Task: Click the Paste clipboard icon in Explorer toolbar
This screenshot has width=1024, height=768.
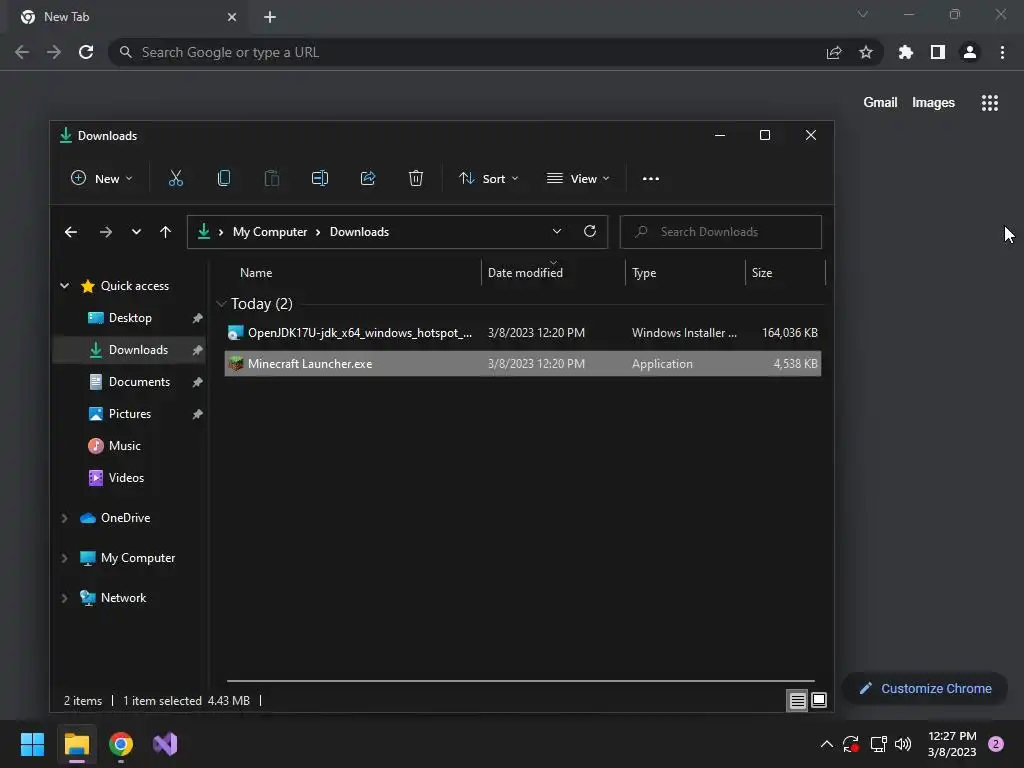Action: 272,178
